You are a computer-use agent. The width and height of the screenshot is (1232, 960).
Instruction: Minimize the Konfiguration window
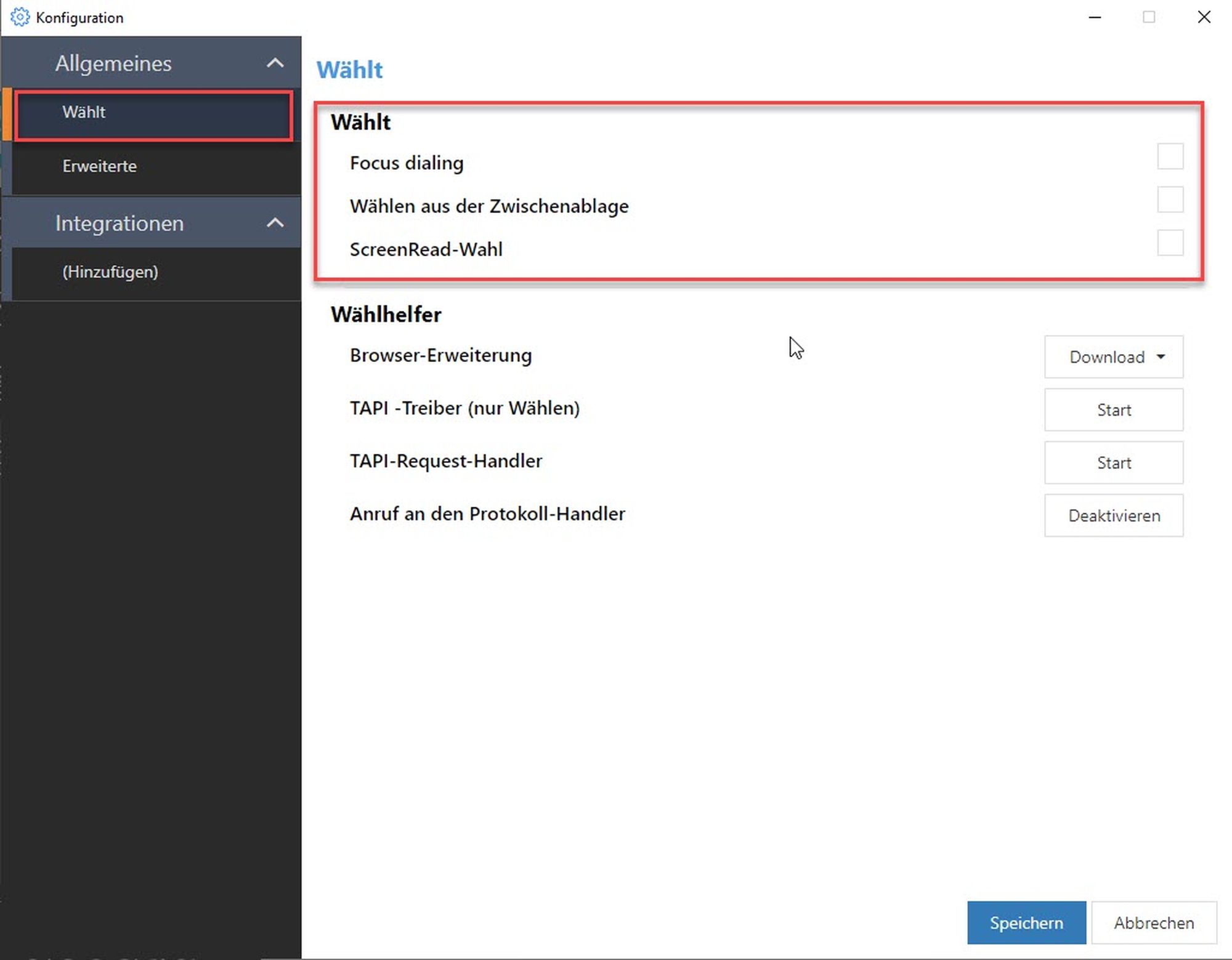click(1095, 17)
